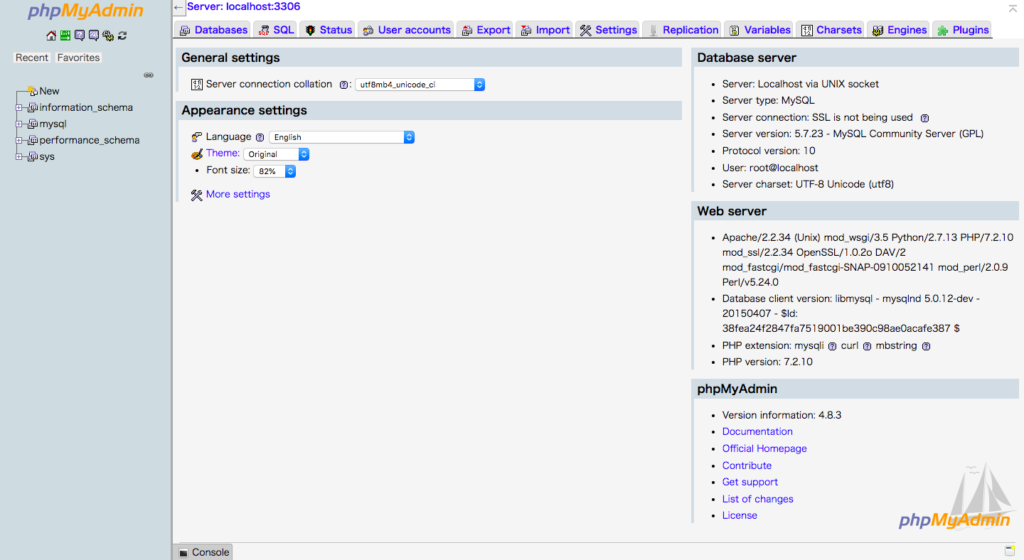Image resolution: width=1024 pixels, height=560 pixels.
Task: Click the Favorites button in sidebar
Action: (x=78, y=57)
